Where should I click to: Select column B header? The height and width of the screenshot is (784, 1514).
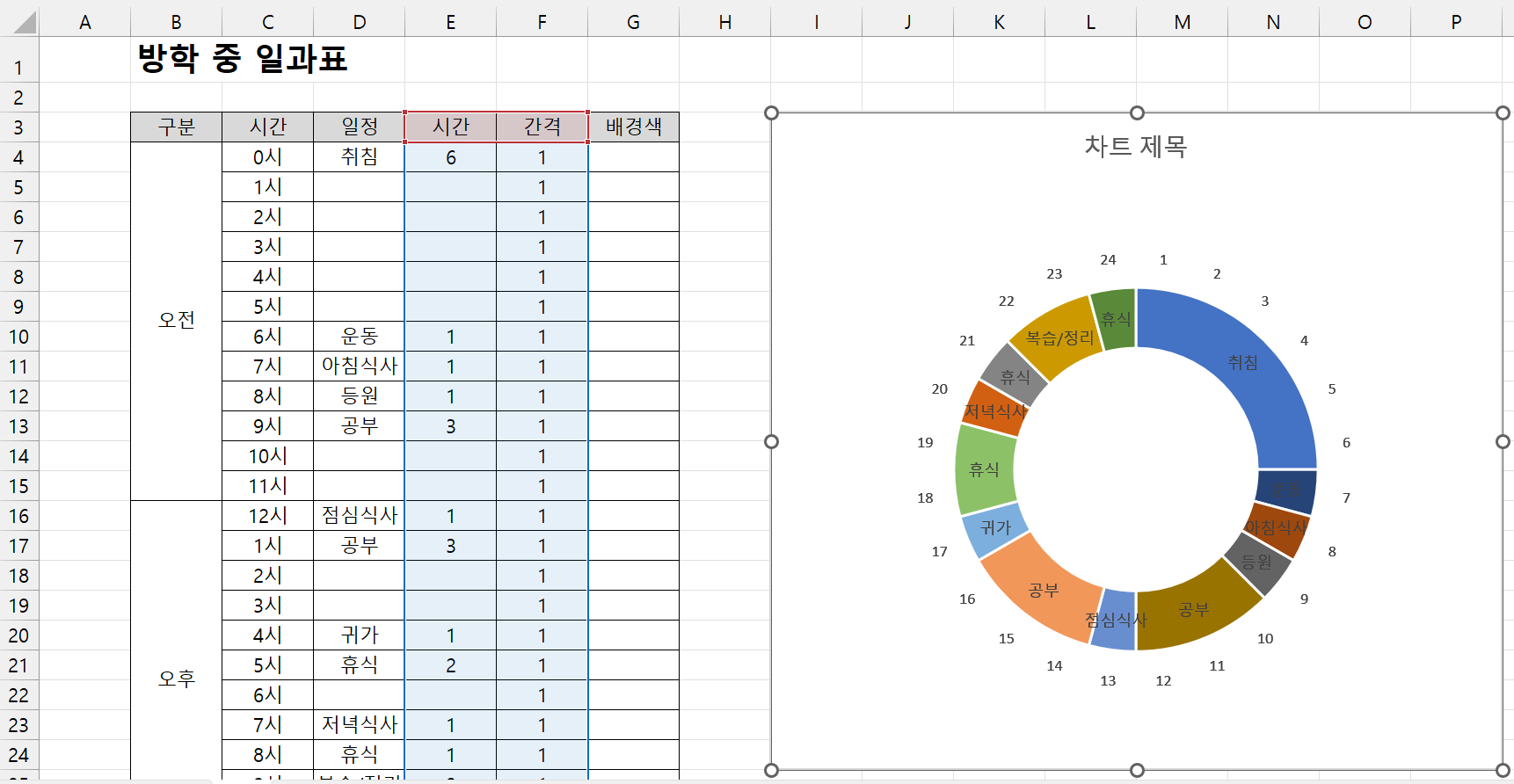(x=177, y=22)
